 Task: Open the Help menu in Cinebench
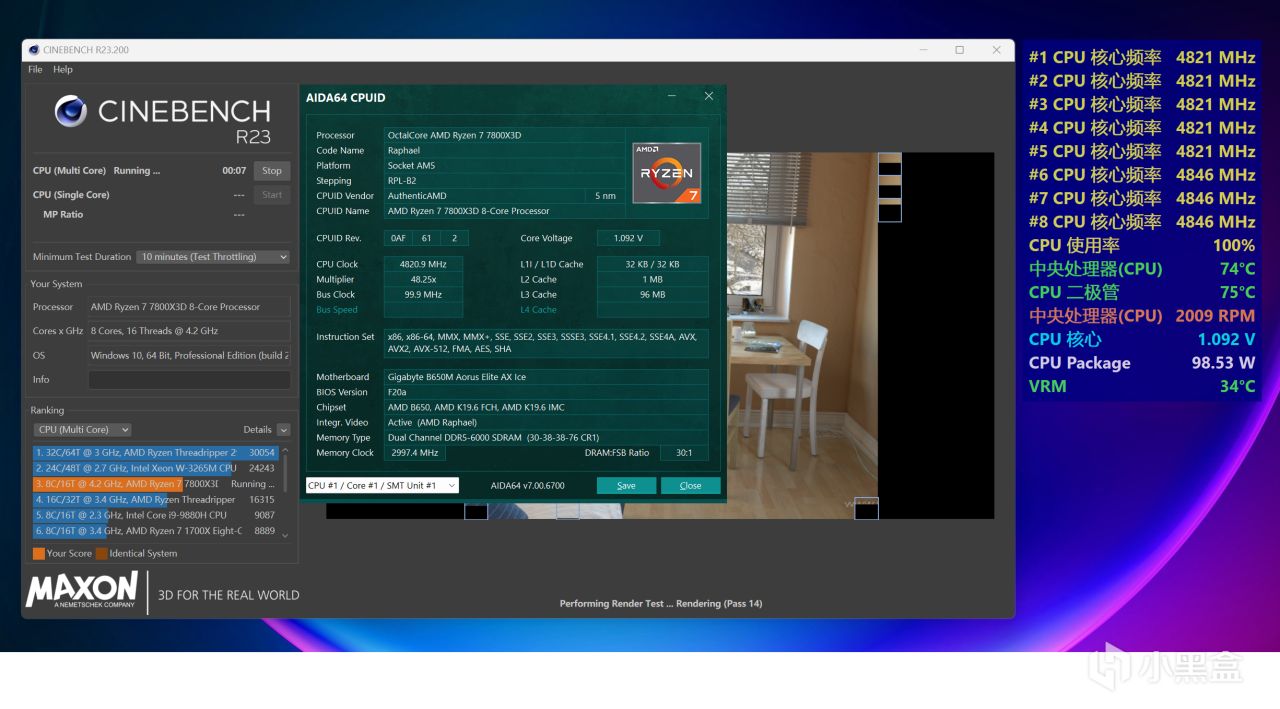tap(63, 69)
